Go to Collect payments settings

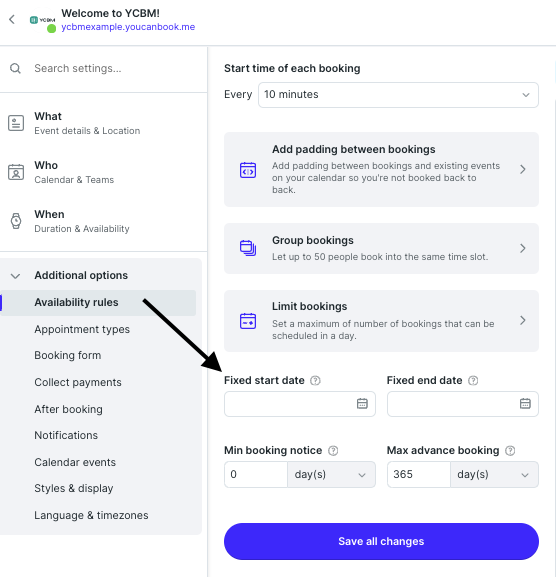(x=78, y=382)
